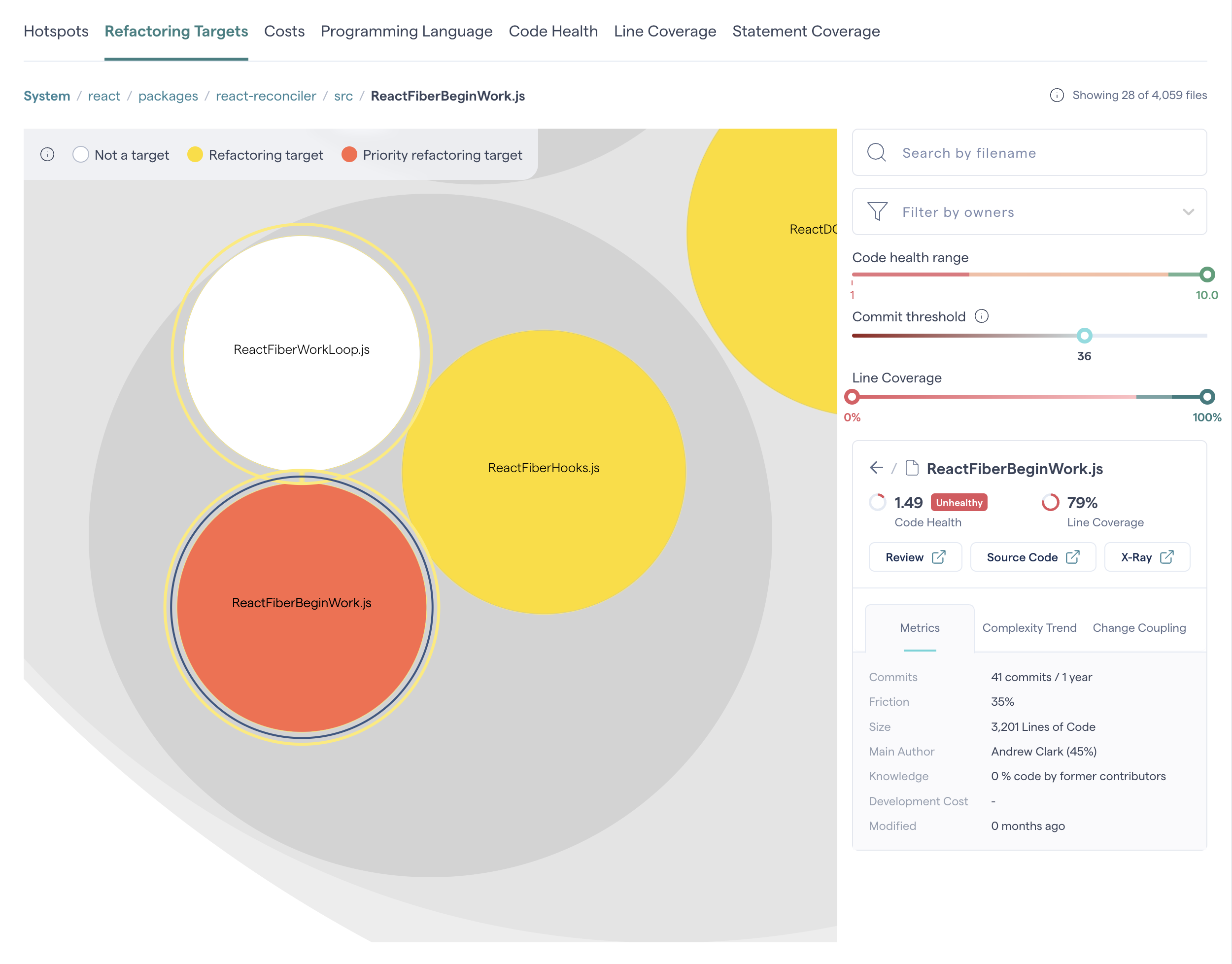Click the external link icon on Source Code
This screenshot has width=1232, height=964.
1073,557
